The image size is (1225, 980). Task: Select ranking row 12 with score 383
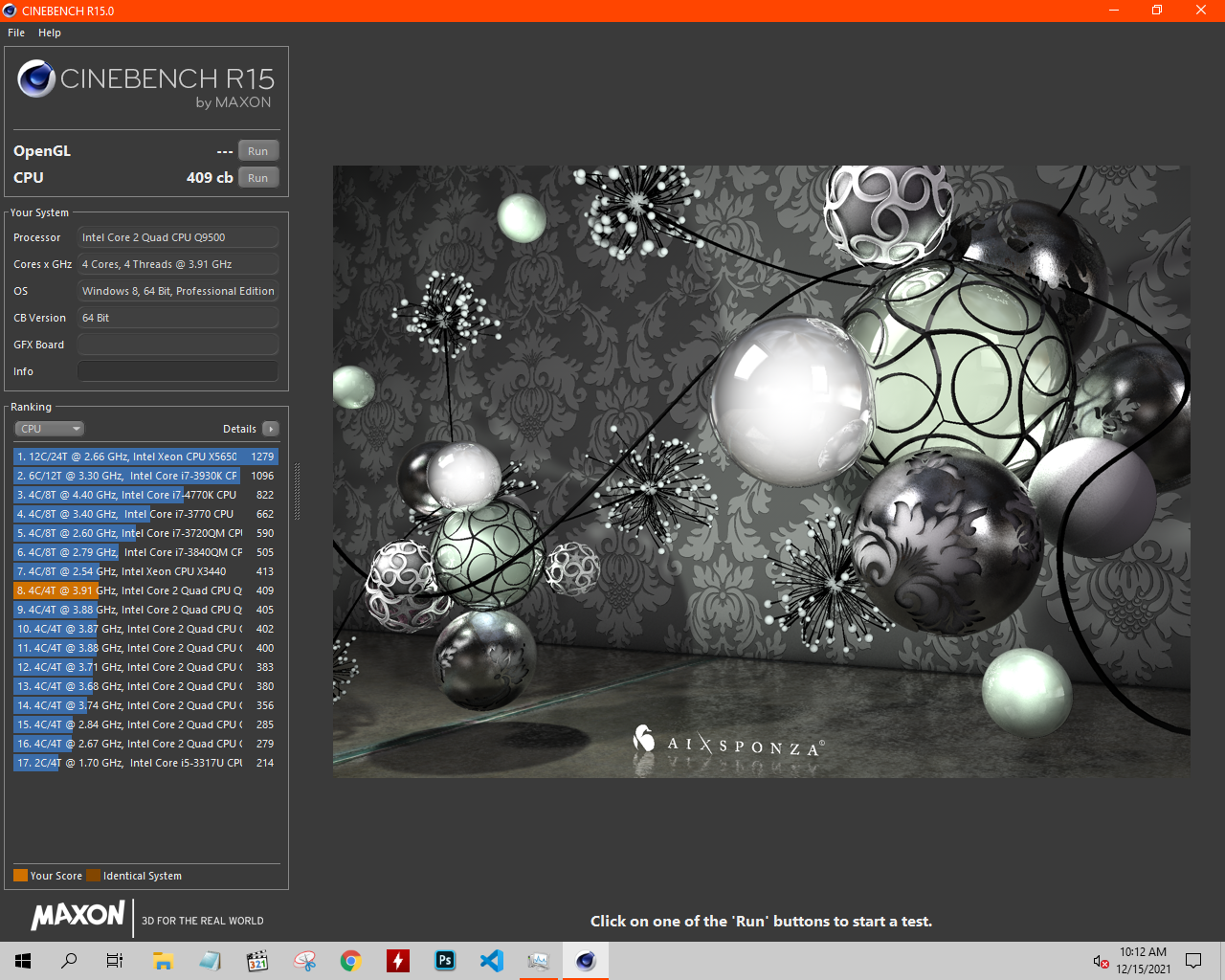click(x=145, y=667)
